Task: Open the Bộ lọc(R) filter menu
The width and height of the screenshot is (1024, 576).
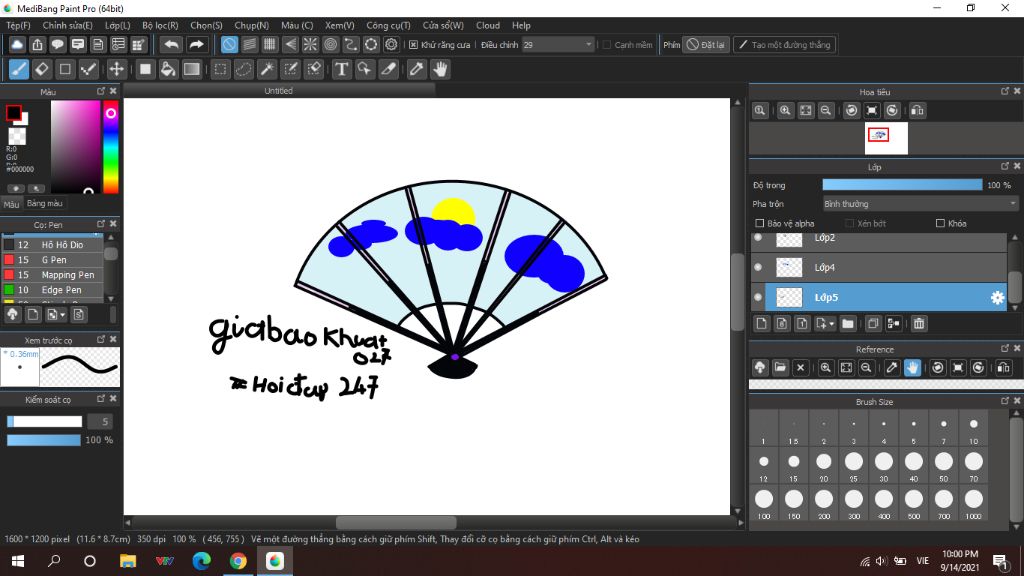Action: point(160,25)
